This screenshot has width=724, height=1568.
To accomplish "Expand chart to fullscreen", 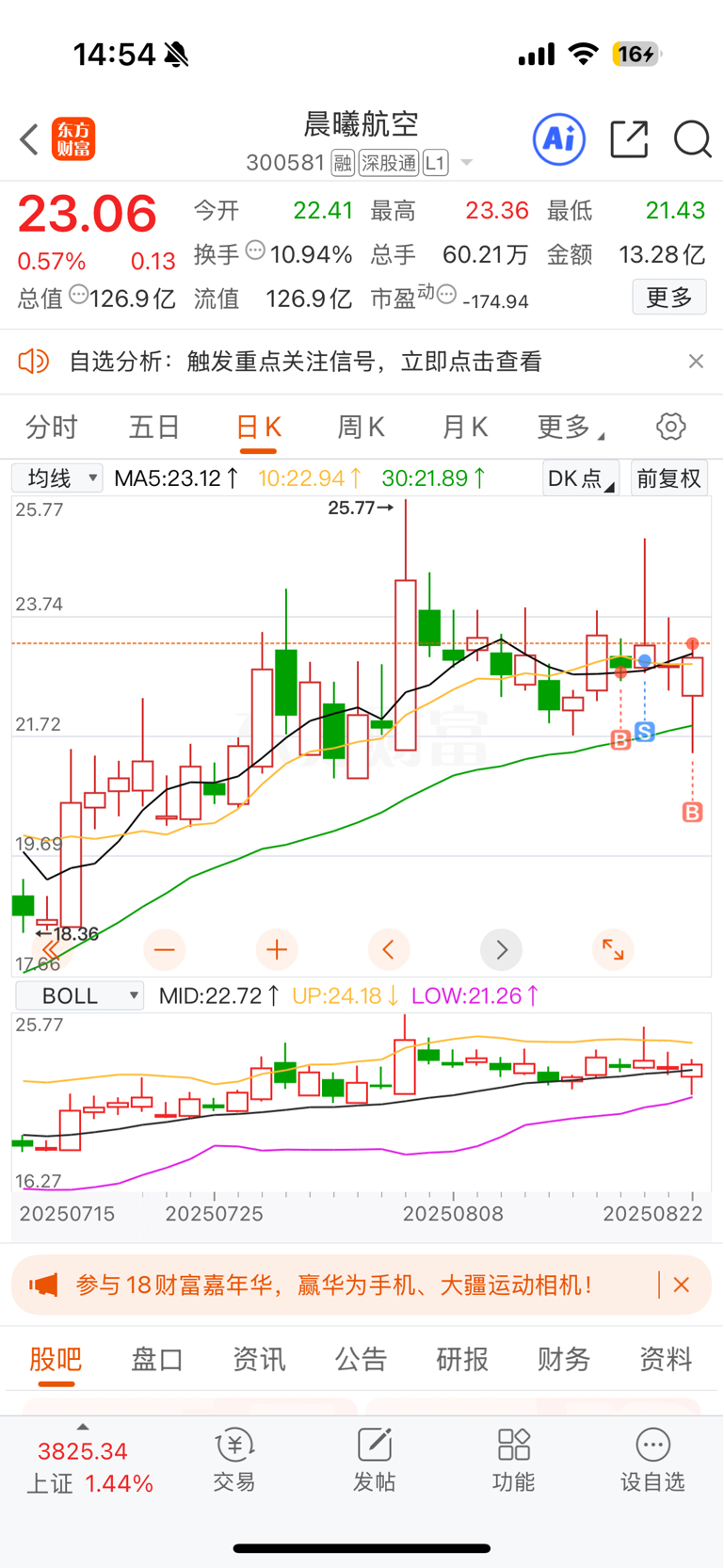I will point(613,950).
